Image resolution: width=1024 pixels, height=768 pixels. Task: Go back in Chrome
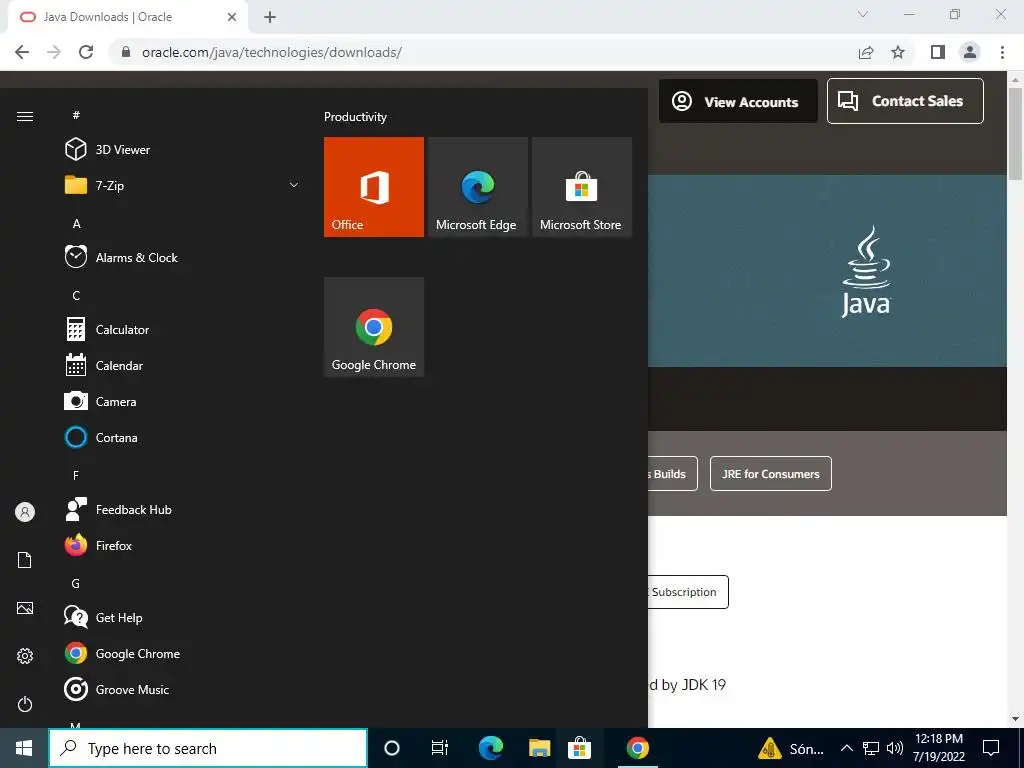22,52
